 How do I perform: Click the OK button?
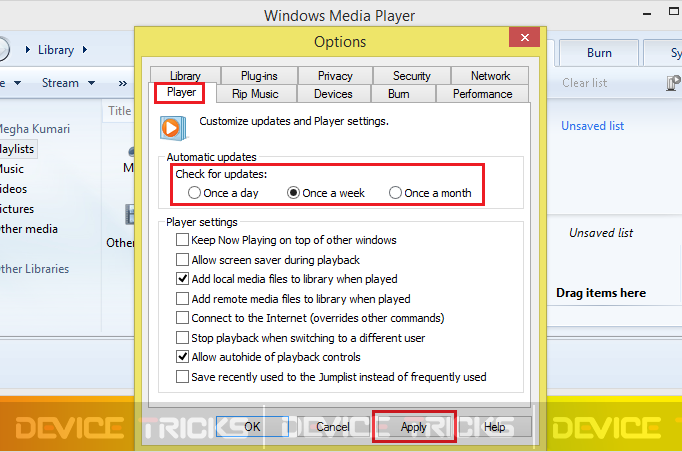[252, 427]
